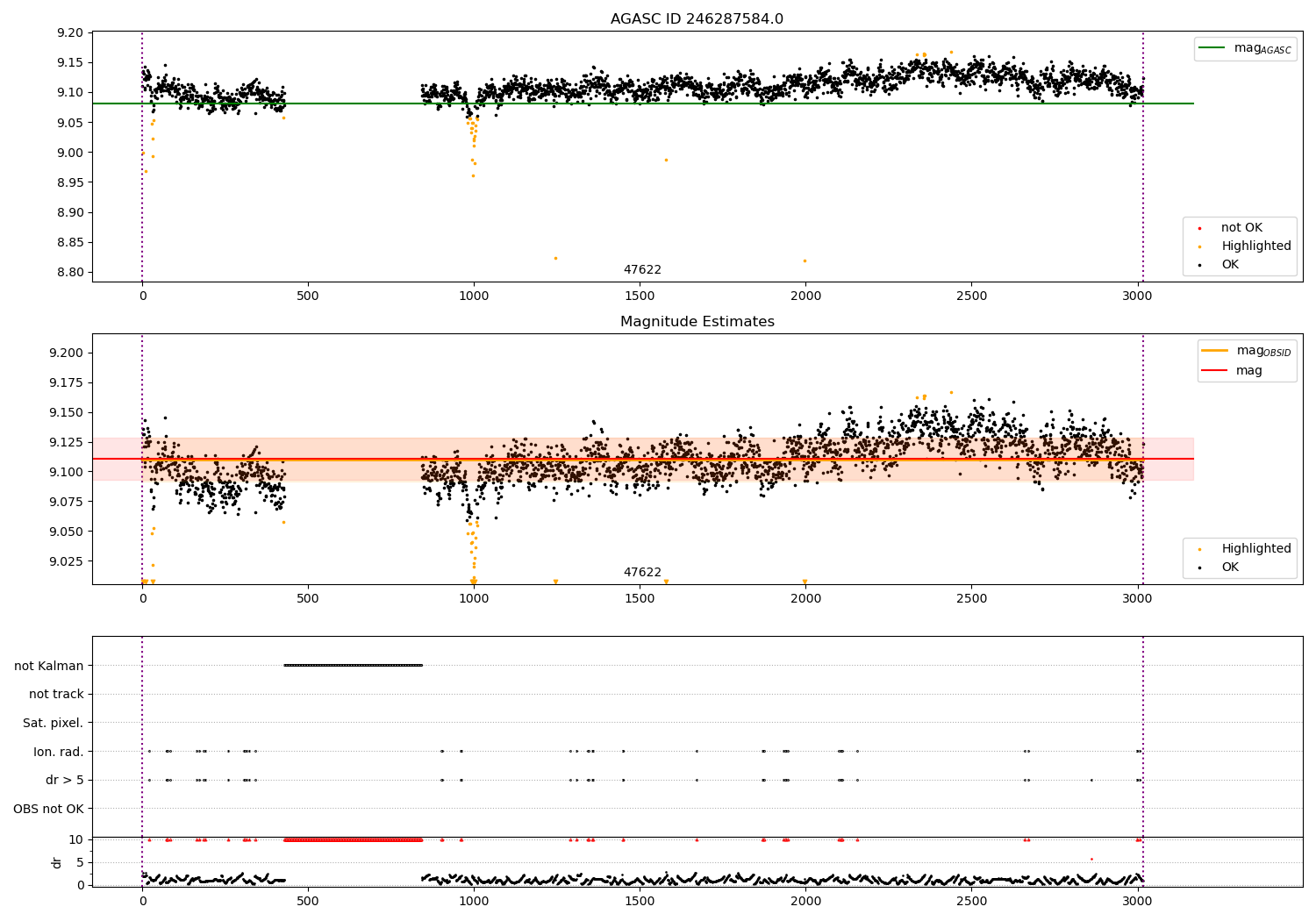Click the '47622' label in Magnitude Estimates plot
1316x921 pixels.
[642, 573]
